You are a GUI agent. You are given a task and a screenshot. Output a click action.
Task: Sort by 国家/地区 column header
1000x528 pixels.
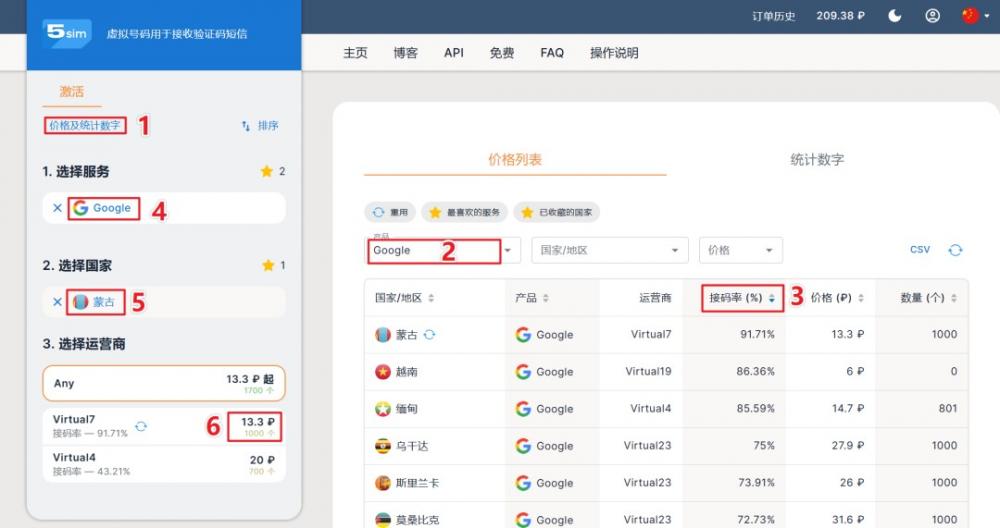(404, 298)
